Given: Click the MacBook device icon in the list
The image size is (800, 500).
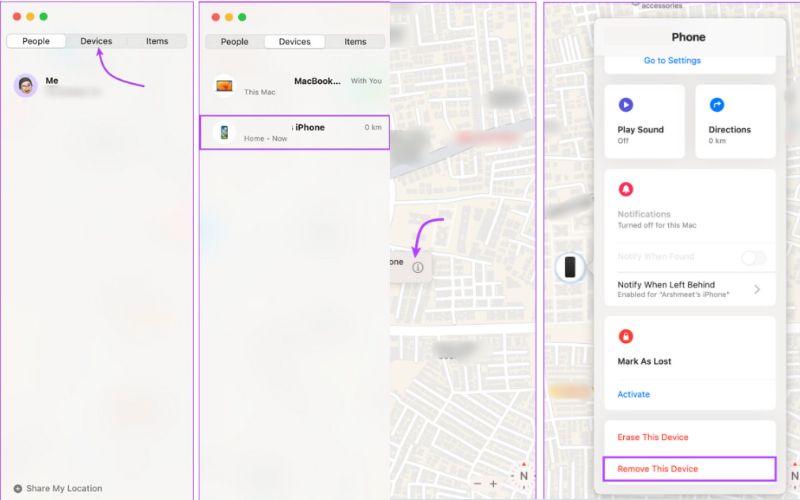Looking at the screenshot, I should [x=224, y=86].
